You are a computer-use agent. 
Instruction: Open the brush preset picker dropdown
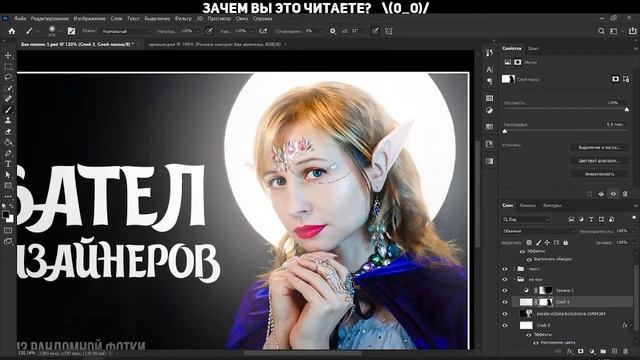tap(60, 31)
